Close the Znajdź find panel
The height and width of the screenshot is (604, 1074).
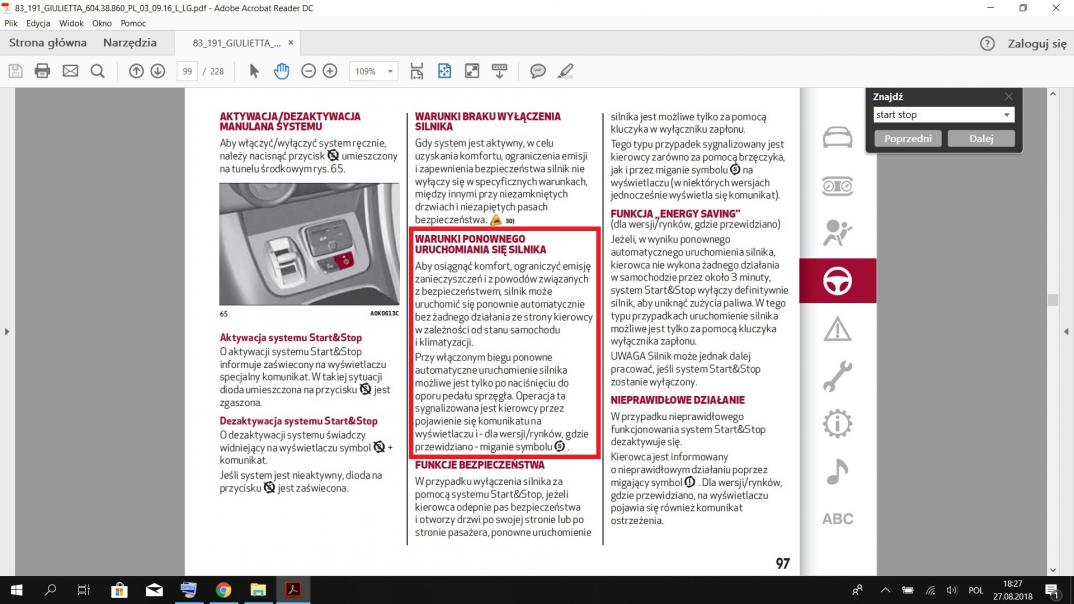click(x=1008, y=97)
